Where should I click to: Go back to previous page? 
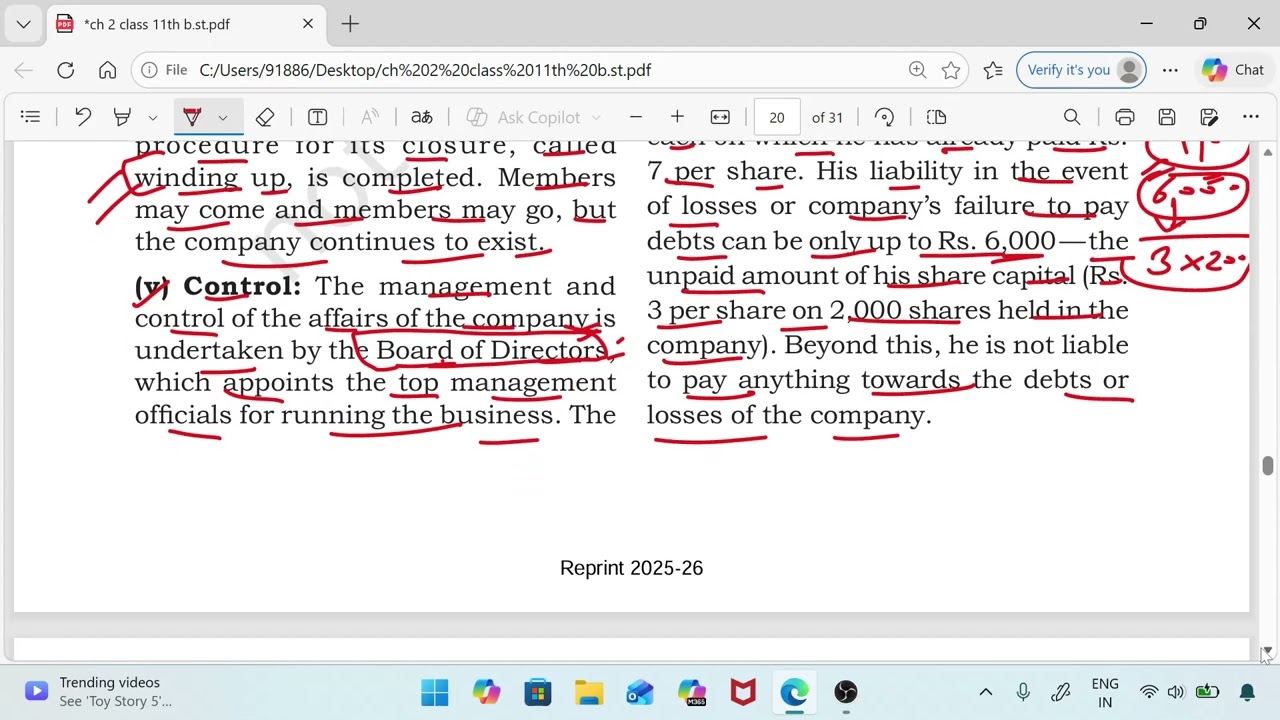[24, 70]
